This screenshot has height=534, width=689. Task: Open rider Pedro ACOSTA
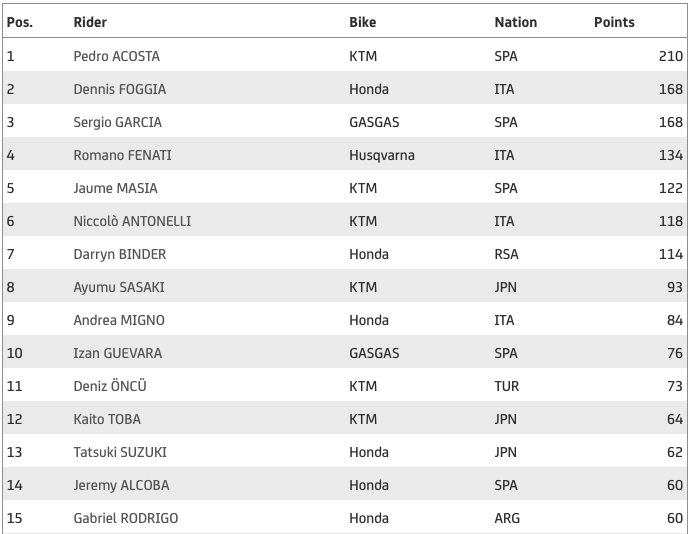116,56
